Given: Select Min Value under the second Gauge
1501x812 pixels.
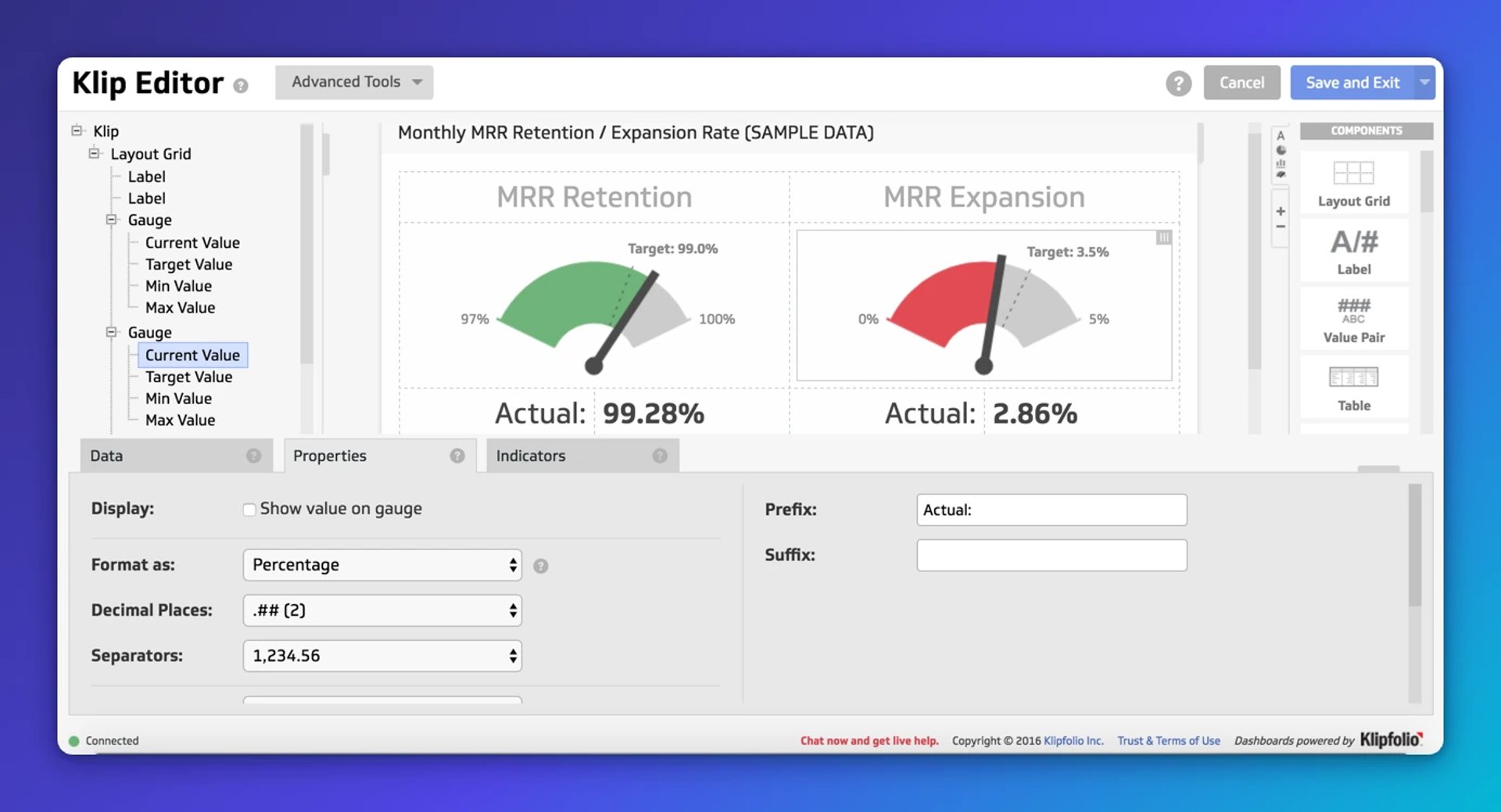Looking at the screenshot, I should point(178,399).
